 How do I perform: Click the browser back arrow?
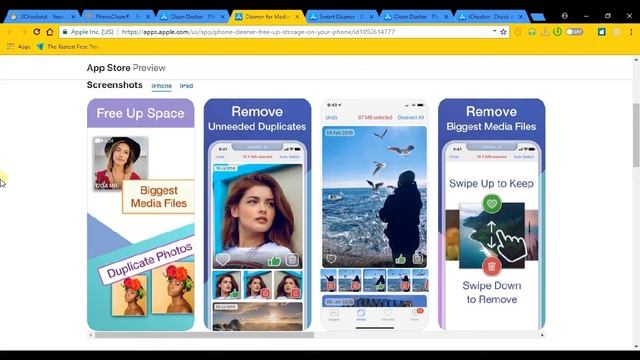pyautogui.click(x=10, y=31)
